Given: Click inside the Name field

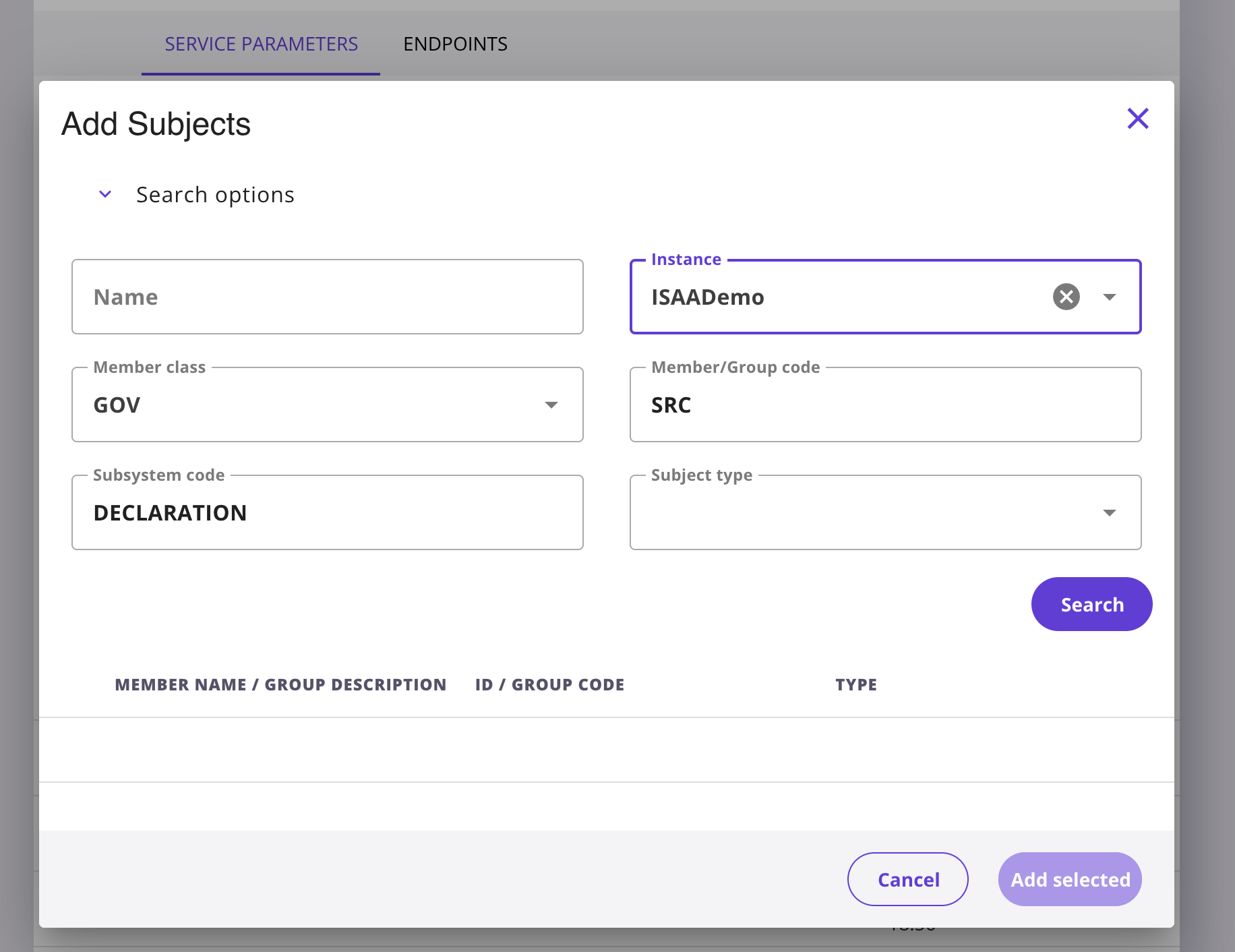Looking at the screenshot, I should 327,297.
